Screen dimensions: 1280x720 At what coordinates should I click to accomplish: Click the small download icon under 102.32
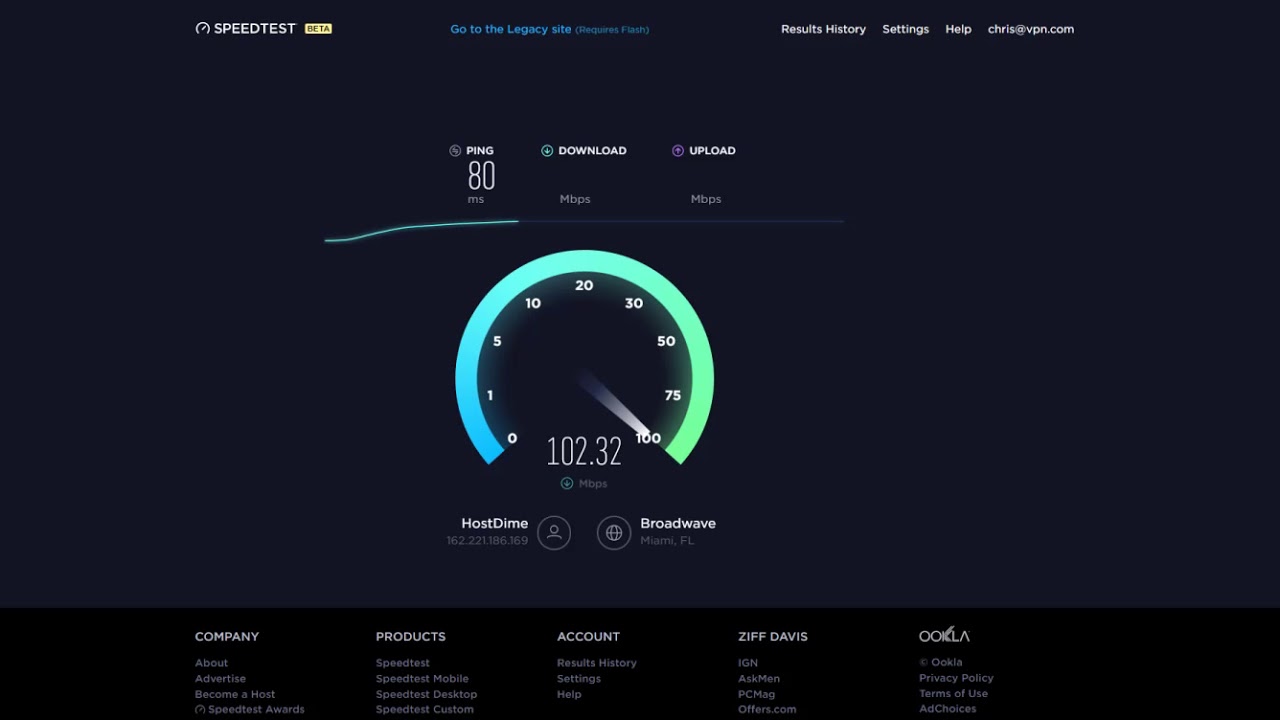click(567, 483)
